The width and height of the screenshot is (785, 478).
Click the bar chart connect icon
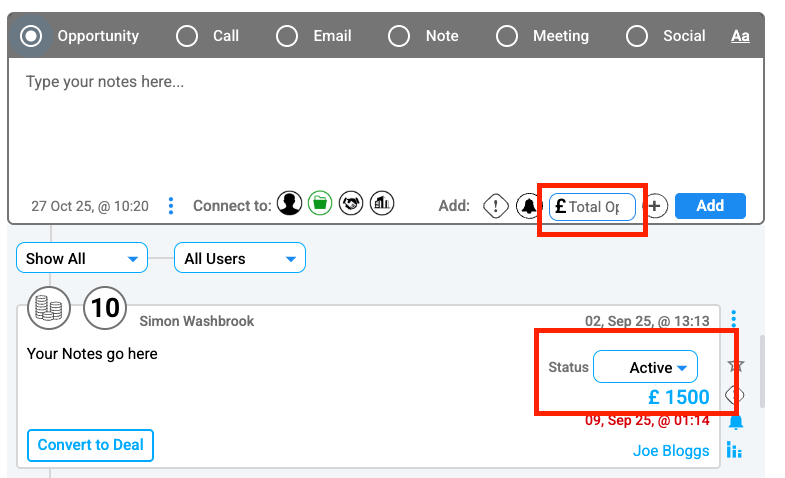[381, 204]
